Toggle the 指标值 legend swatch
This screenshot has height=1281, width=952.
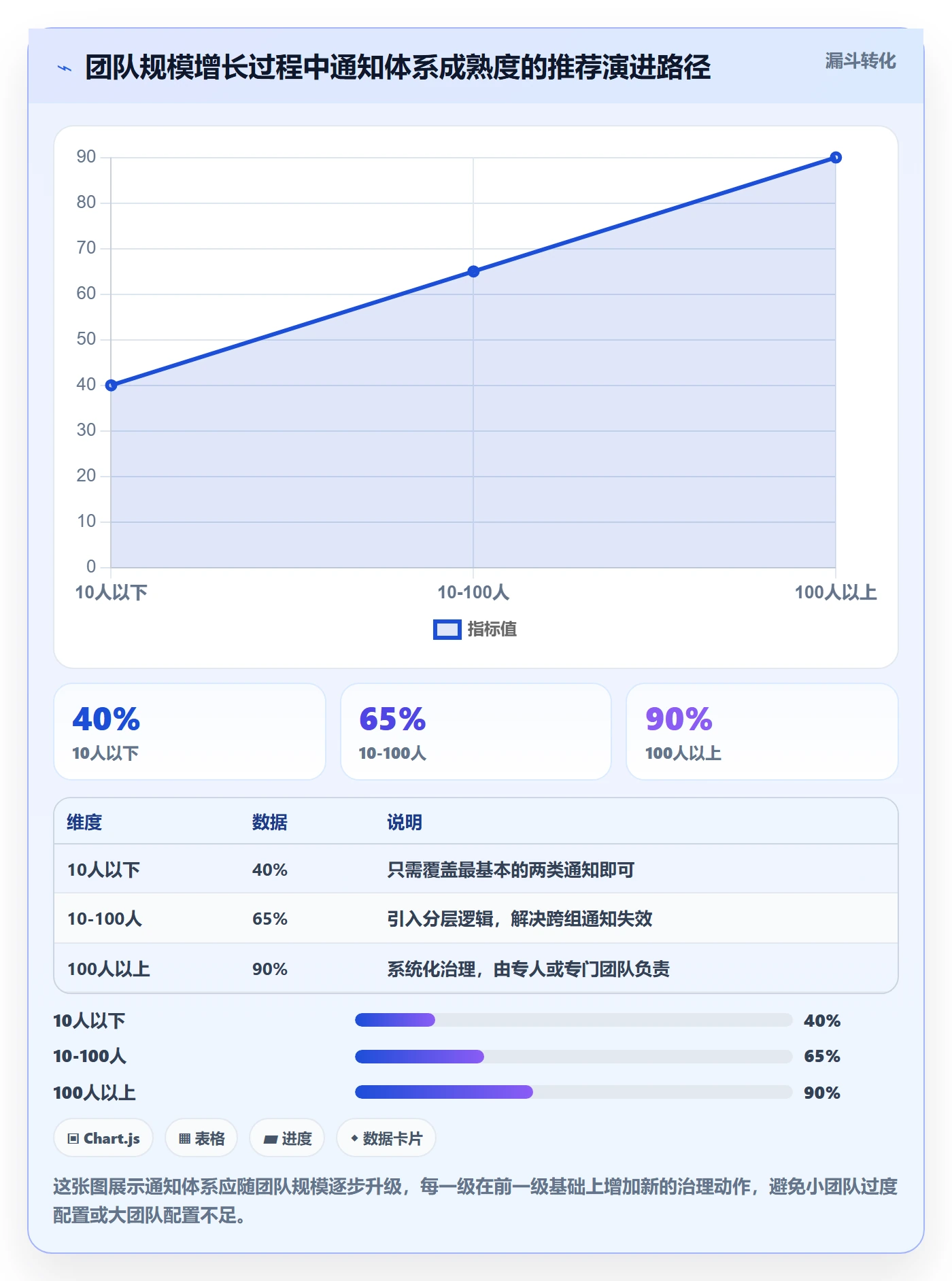[x=447, y=630]
